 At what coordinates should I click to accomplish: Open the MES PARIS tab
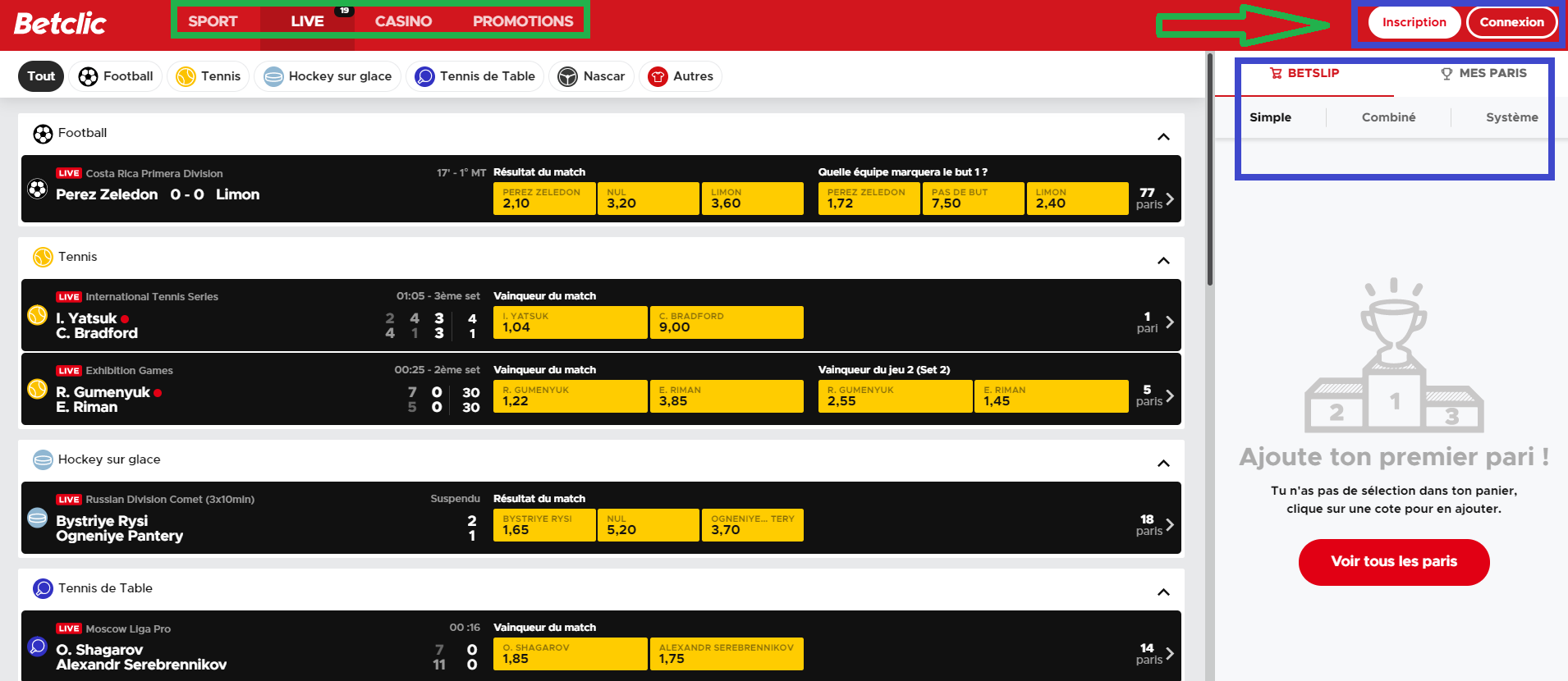click(1483, 73)
